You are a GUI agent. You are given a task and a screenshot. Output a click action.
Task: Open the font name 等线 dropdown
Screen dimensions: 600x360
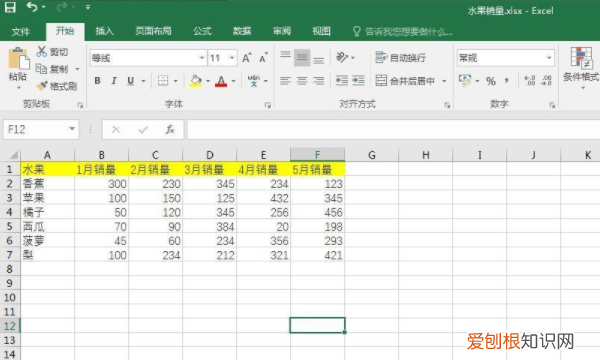pos(202,58)
